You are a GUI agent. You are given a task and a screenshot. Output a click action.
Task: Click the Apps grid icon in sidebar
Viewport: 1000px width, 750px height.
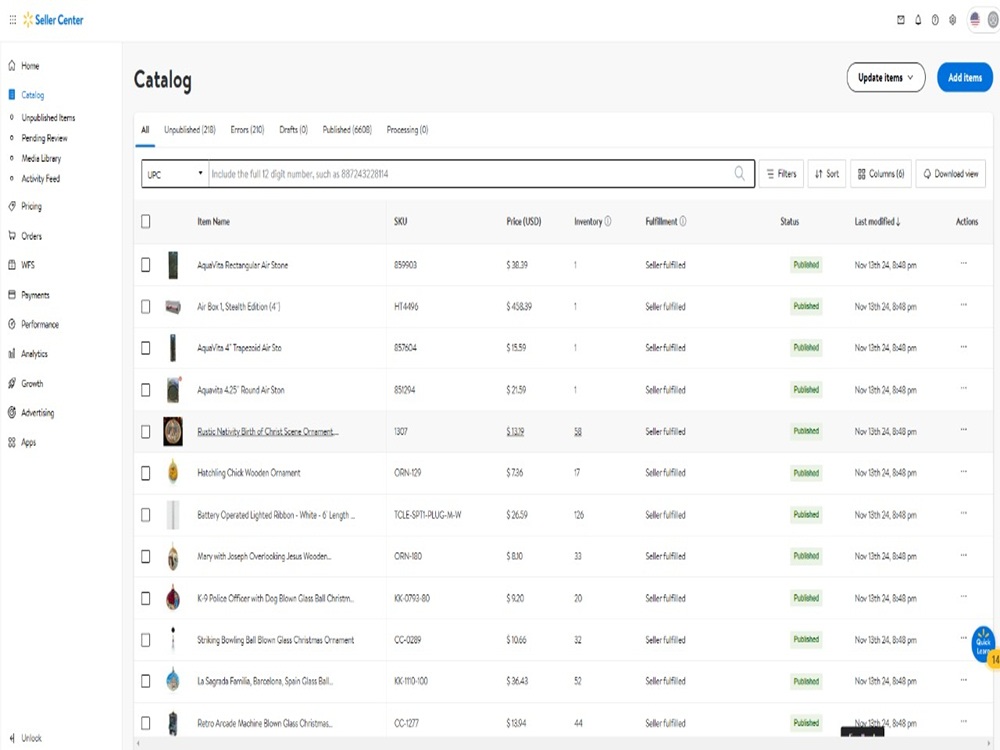(x=11, y=442)
